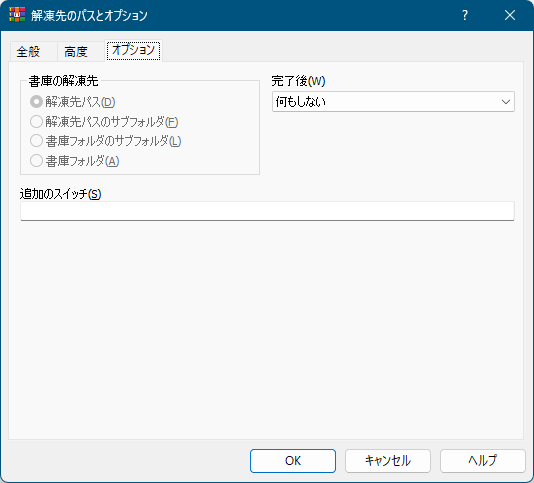Image resolution: width=534 pixels, height=483 pixels.
Task: Select the 解凍先パス(D) radio button
Action: pos(36,102)
